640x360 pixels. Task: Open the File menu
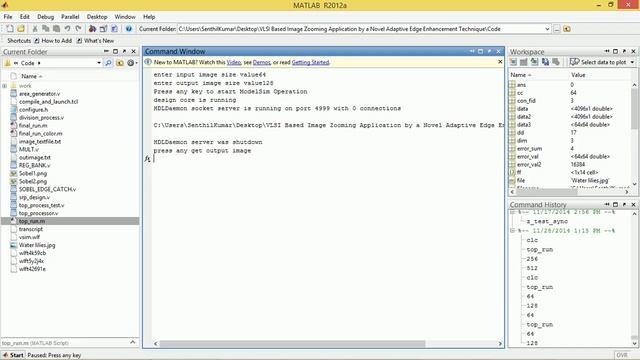(8, 17)
